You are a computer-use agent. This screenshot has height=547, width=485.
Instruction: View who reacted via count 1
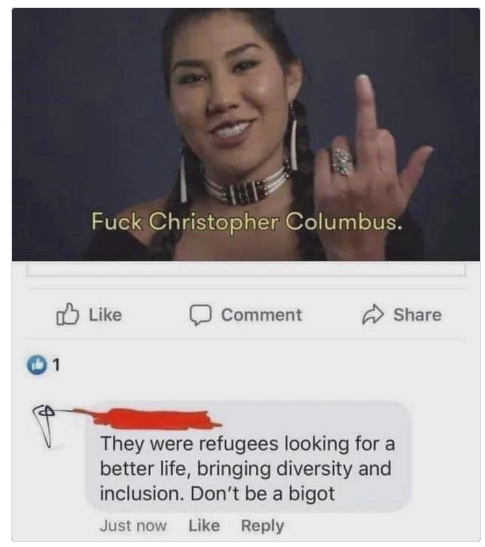pyautogui.click(x=57, y=365)
